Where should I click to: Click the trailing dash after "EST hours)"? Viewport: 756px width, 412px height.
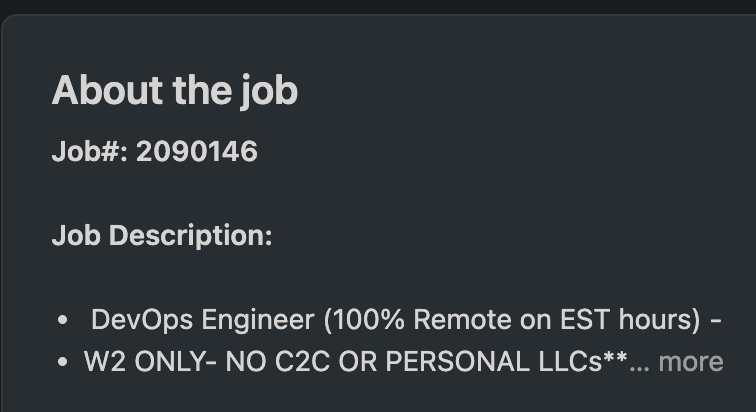pyautogui.click(x=715, y=321)
